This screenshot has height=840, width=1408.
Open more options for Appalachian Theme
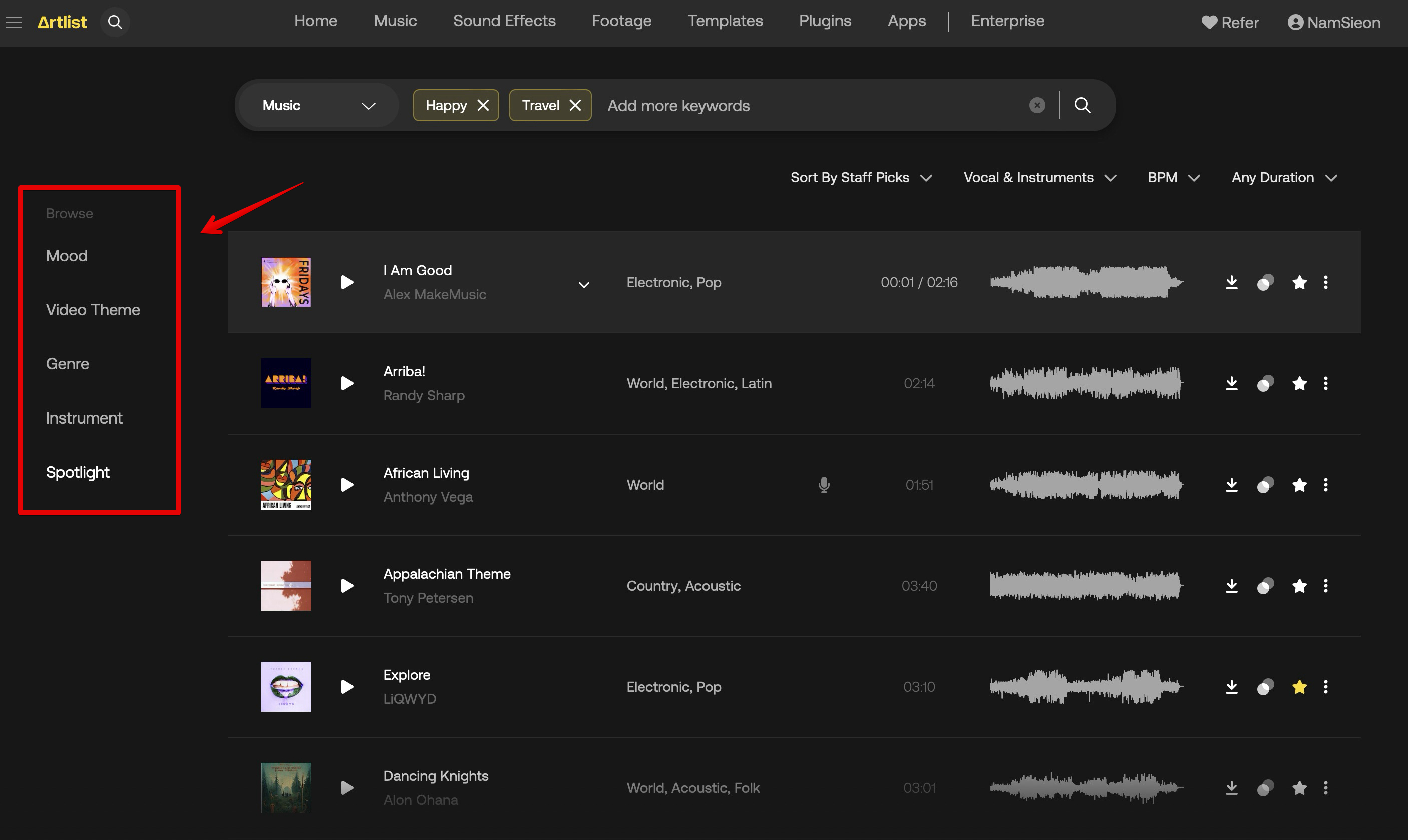tap(1325, 586)
